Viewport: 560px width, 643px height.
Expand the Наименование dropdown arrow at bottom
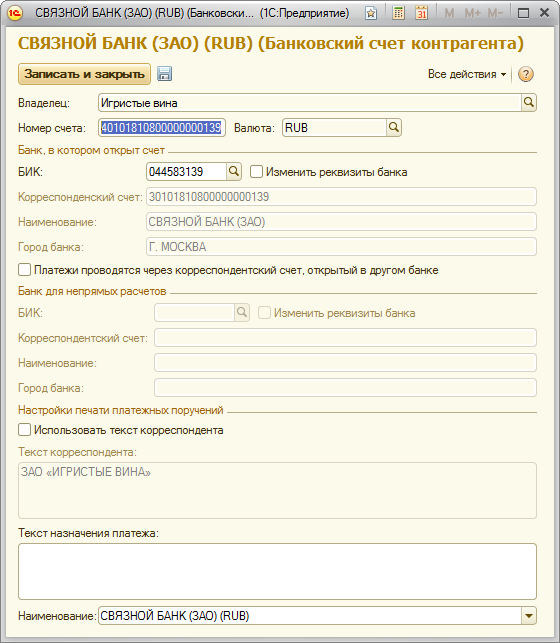(x=528, y=616)
